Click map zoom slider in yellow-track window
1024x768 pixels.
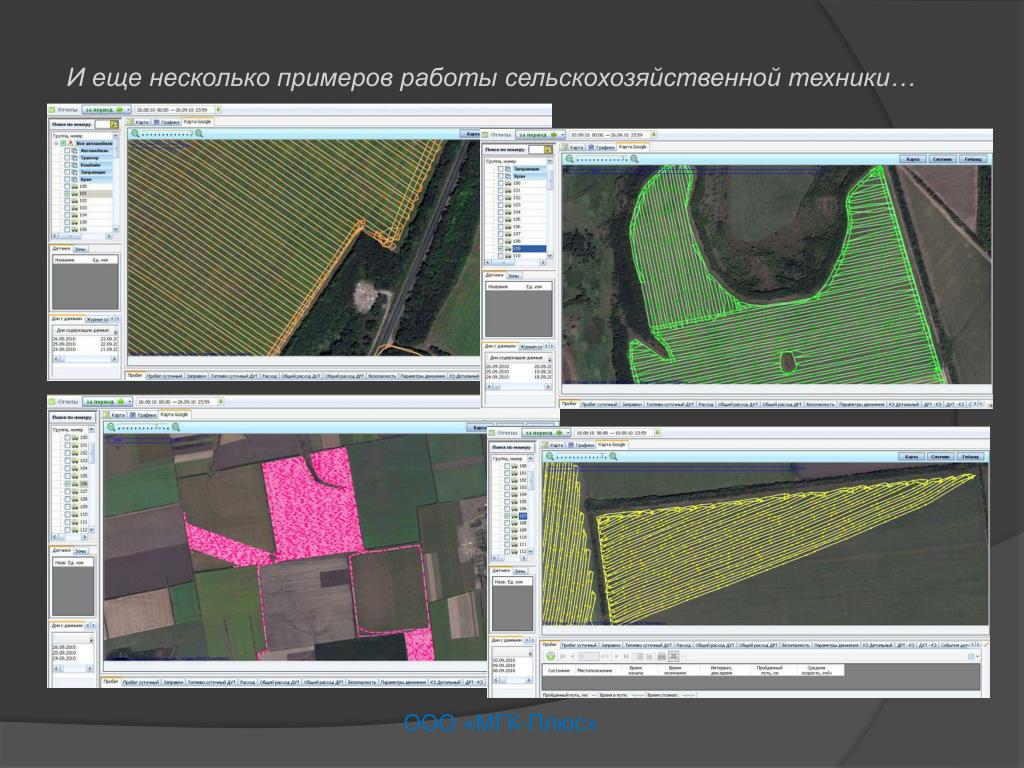click(581, 457)
